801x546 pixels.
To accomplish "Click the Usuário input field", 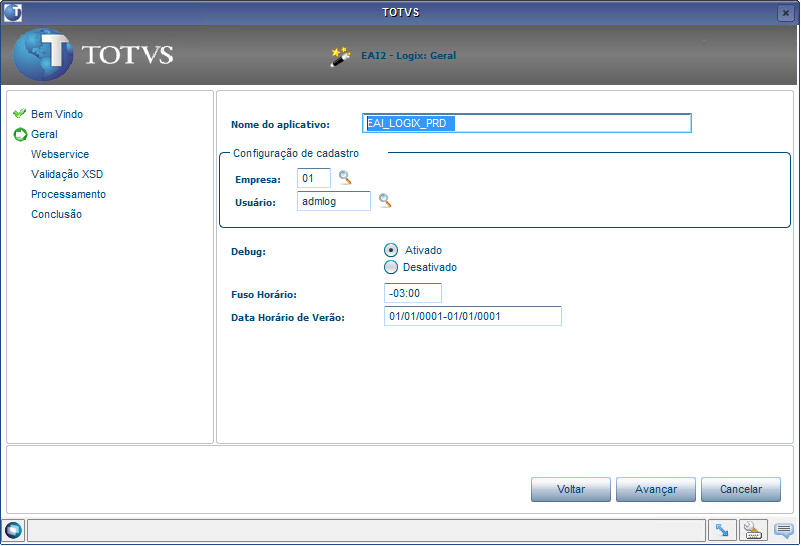I will click(334, 201).
